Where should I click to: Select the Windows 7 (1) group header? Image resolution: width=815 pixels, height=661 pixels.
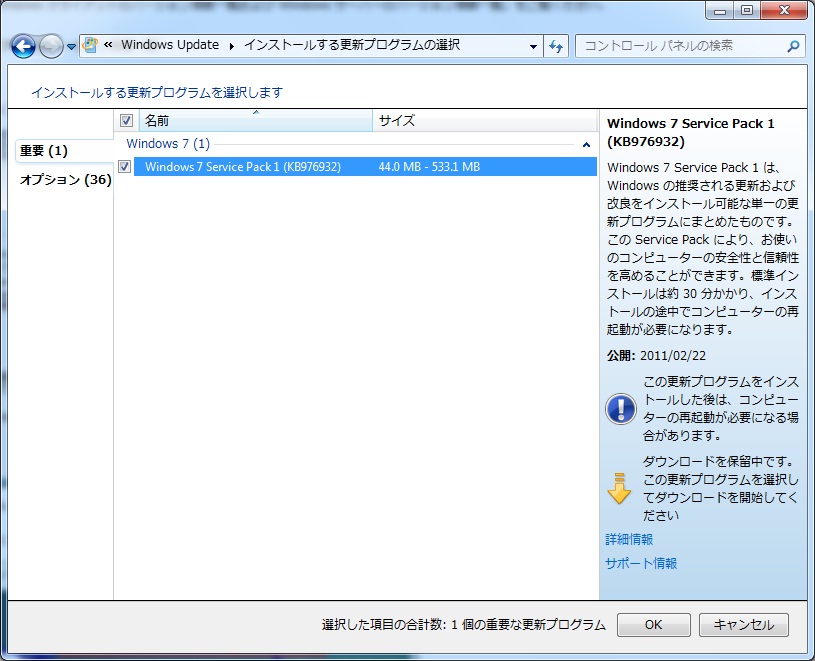[x=168, y=143]
